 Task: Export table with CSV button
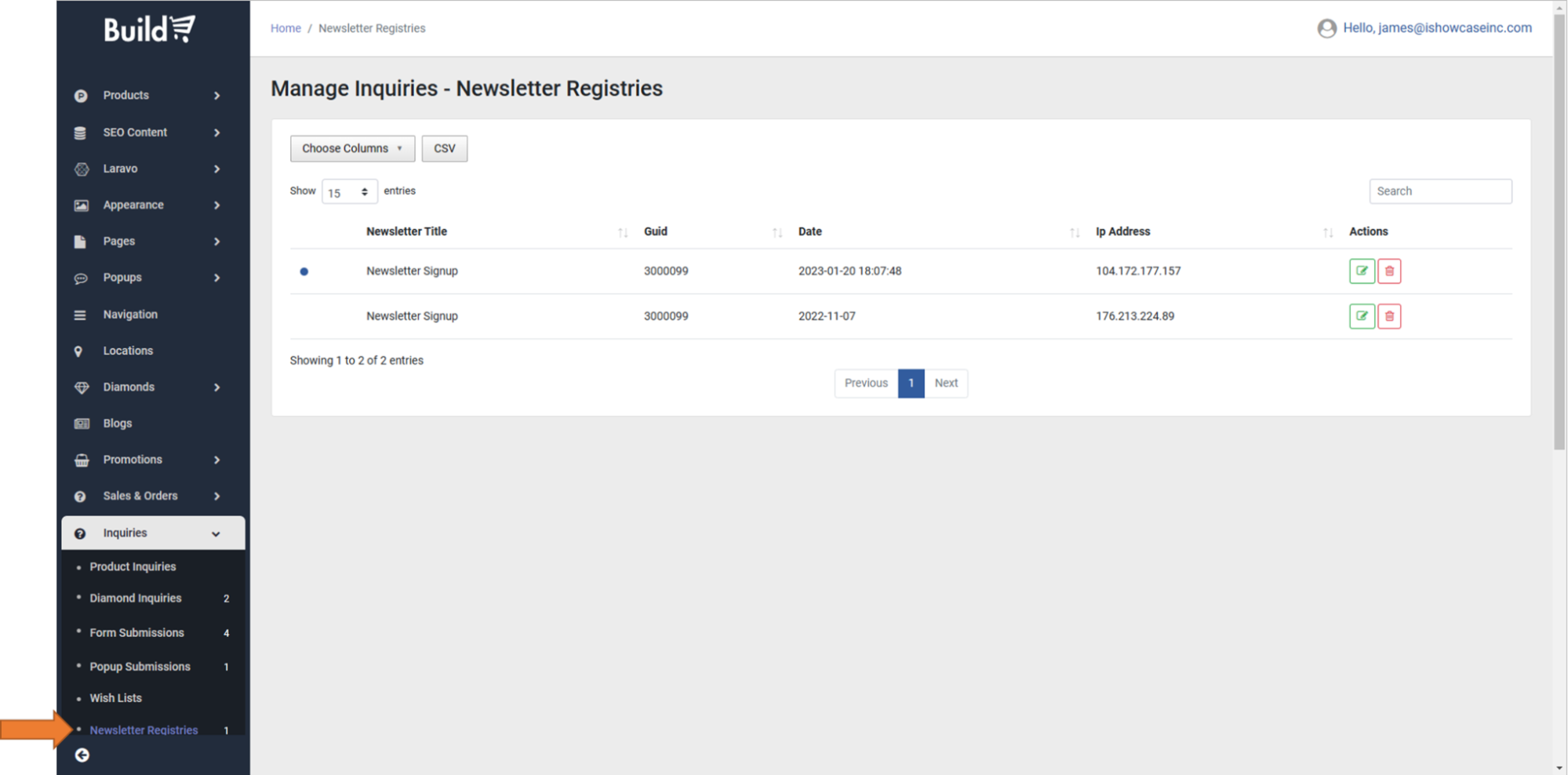(444, 148)
